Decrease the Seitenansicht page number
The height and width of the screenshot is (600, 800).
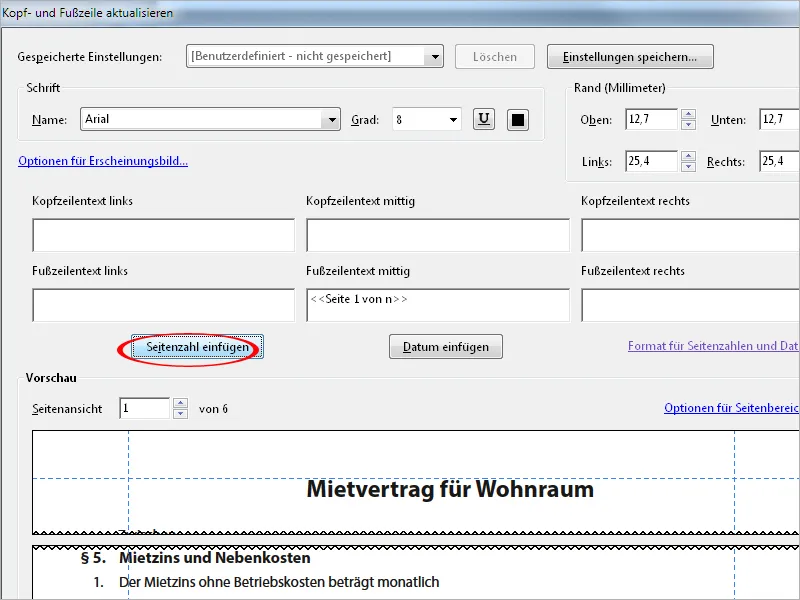[180, 413]
